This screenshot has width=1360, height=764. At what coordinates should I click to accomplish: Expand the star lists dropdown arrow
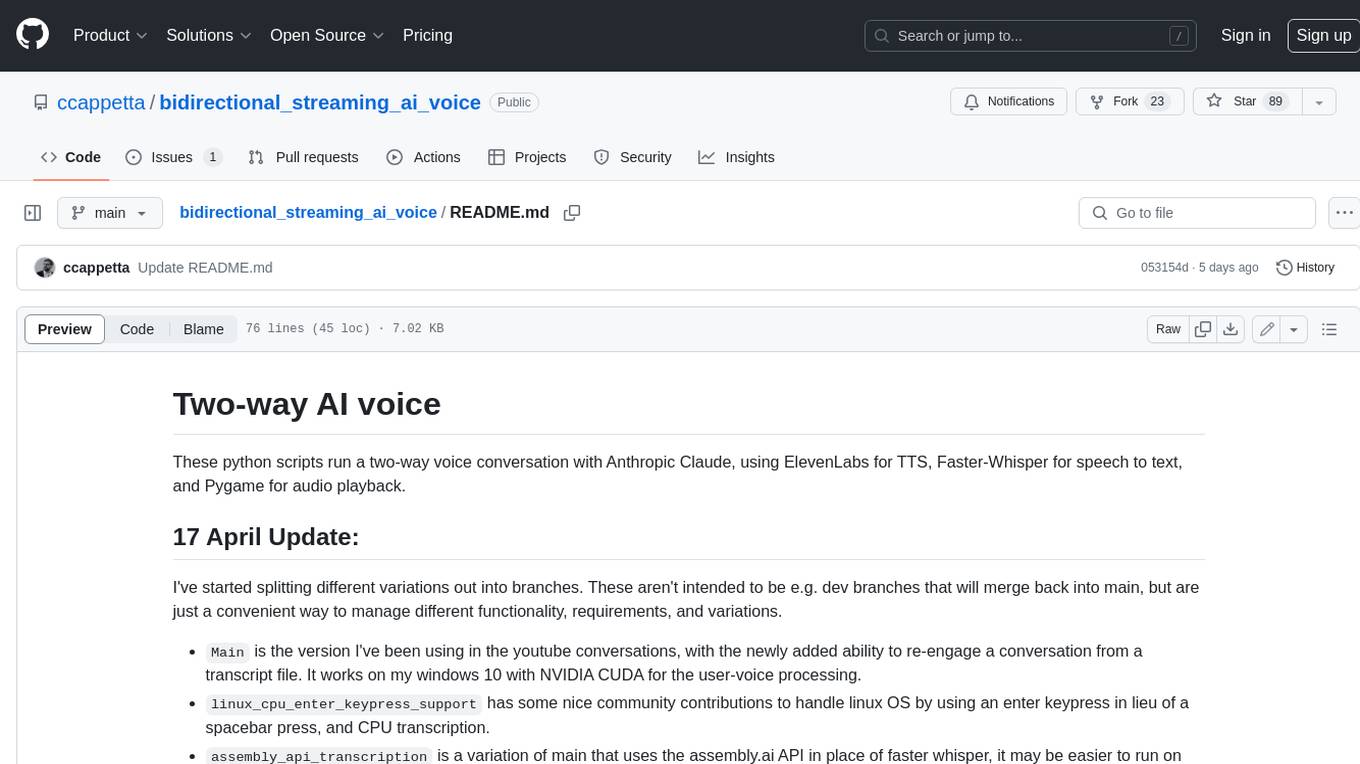(1319, 102)
